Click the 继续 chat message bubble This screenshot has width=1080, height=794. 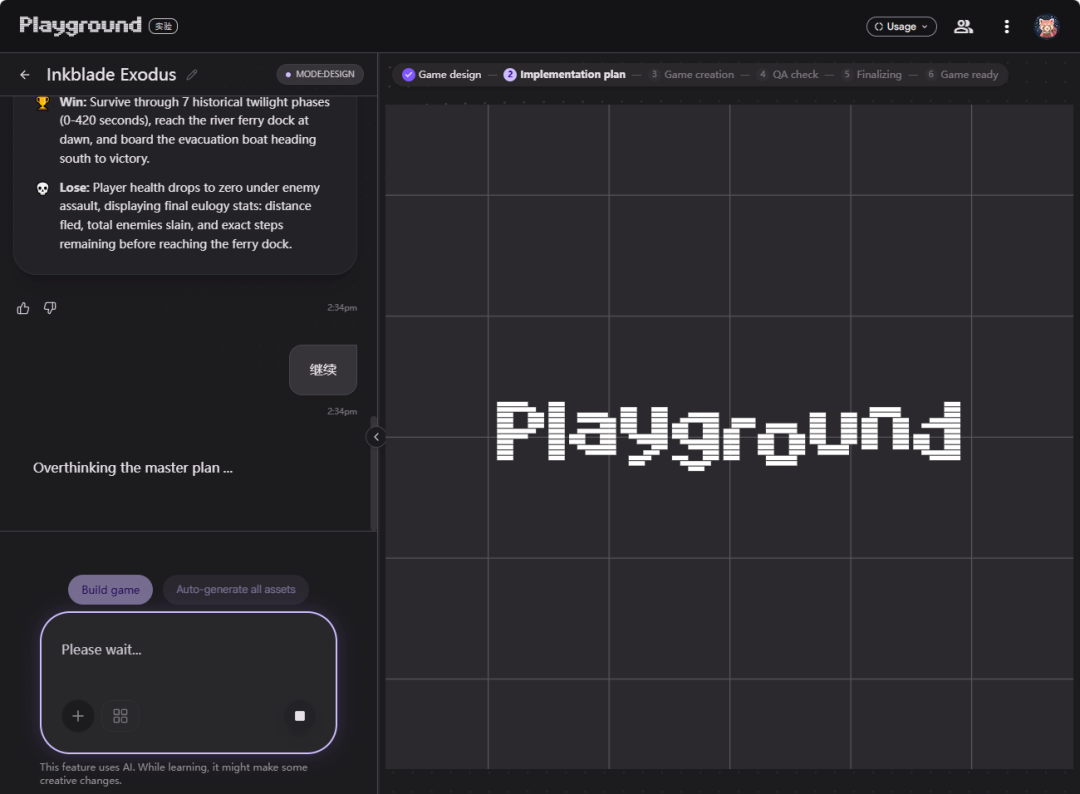pos(323,370)
